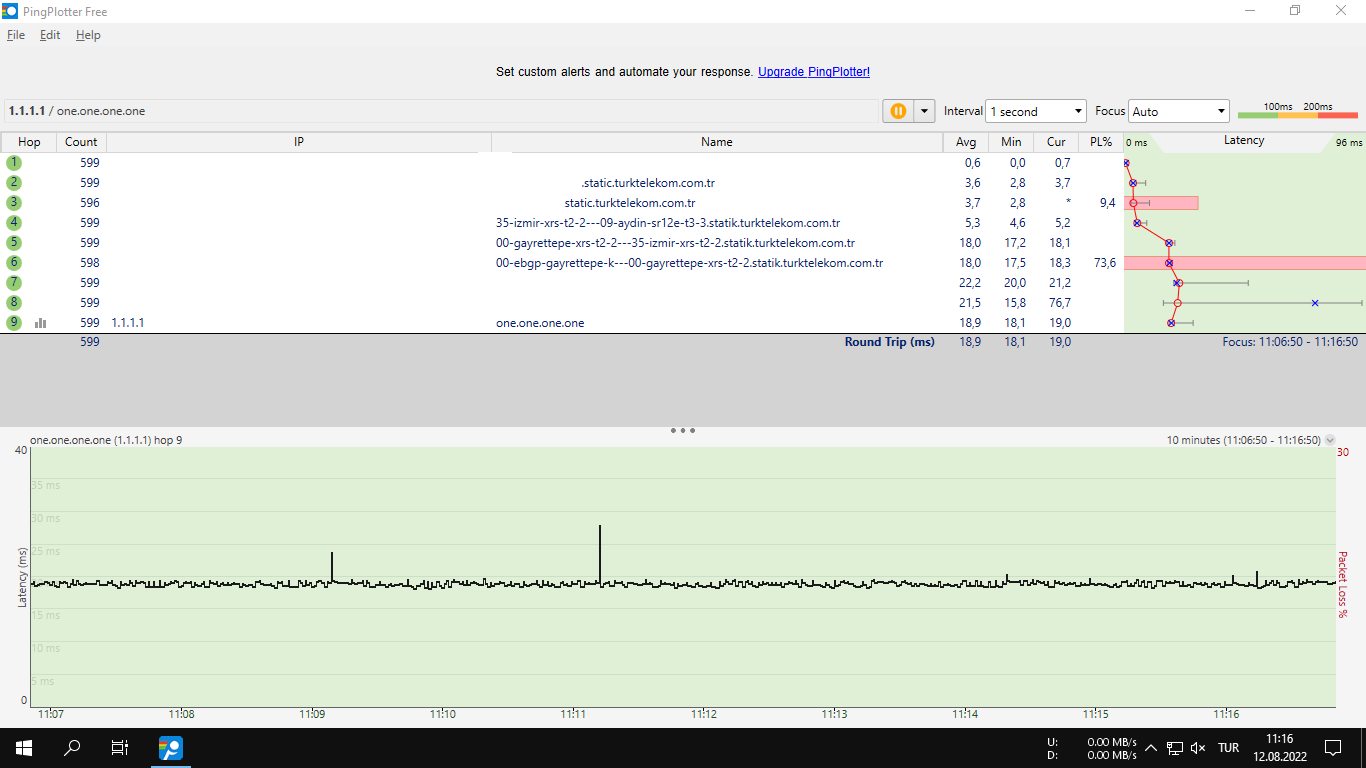Click hop 2 green circle icon

pyautogui.click(x=14, y=182)
